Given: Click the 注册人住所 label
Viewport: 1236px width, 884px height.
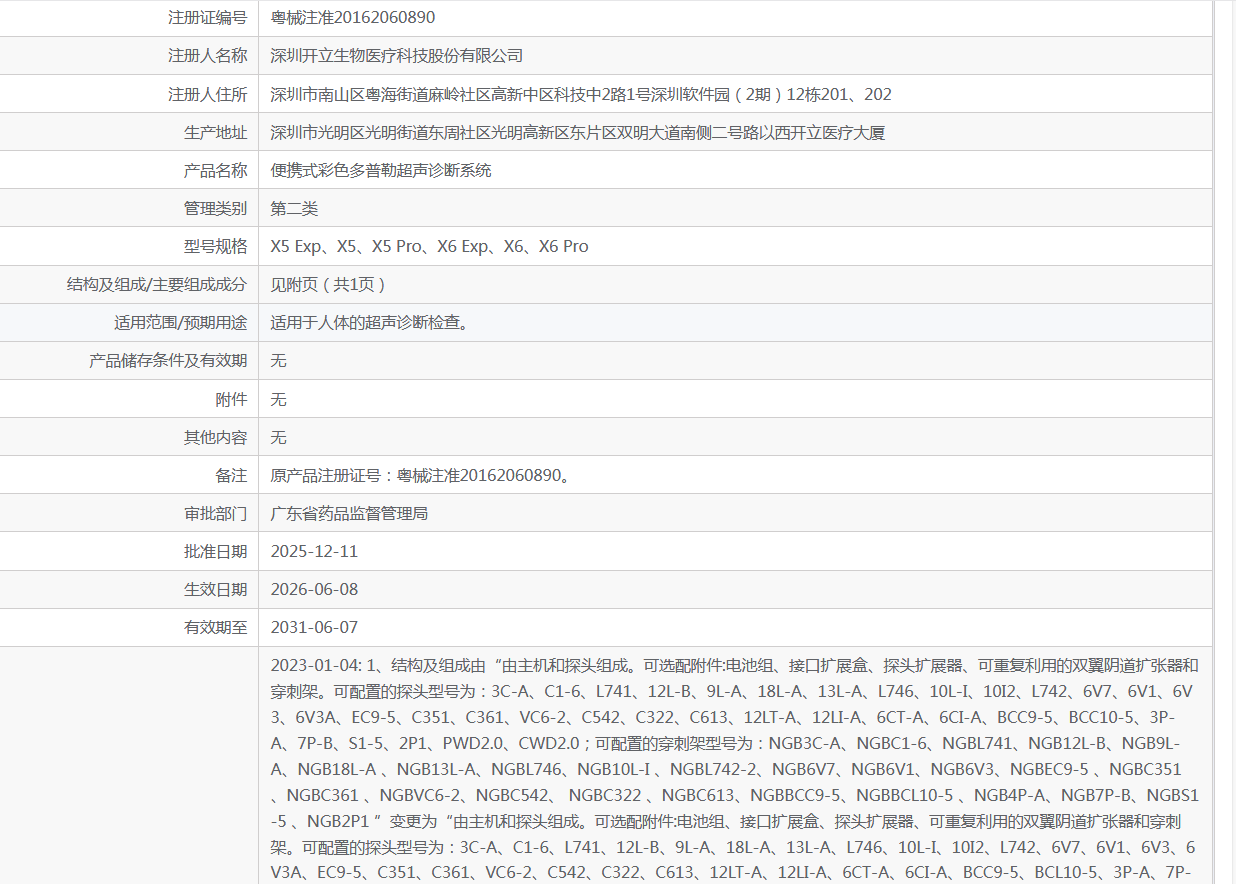Looking at the screenshot, I should [207, 94].
